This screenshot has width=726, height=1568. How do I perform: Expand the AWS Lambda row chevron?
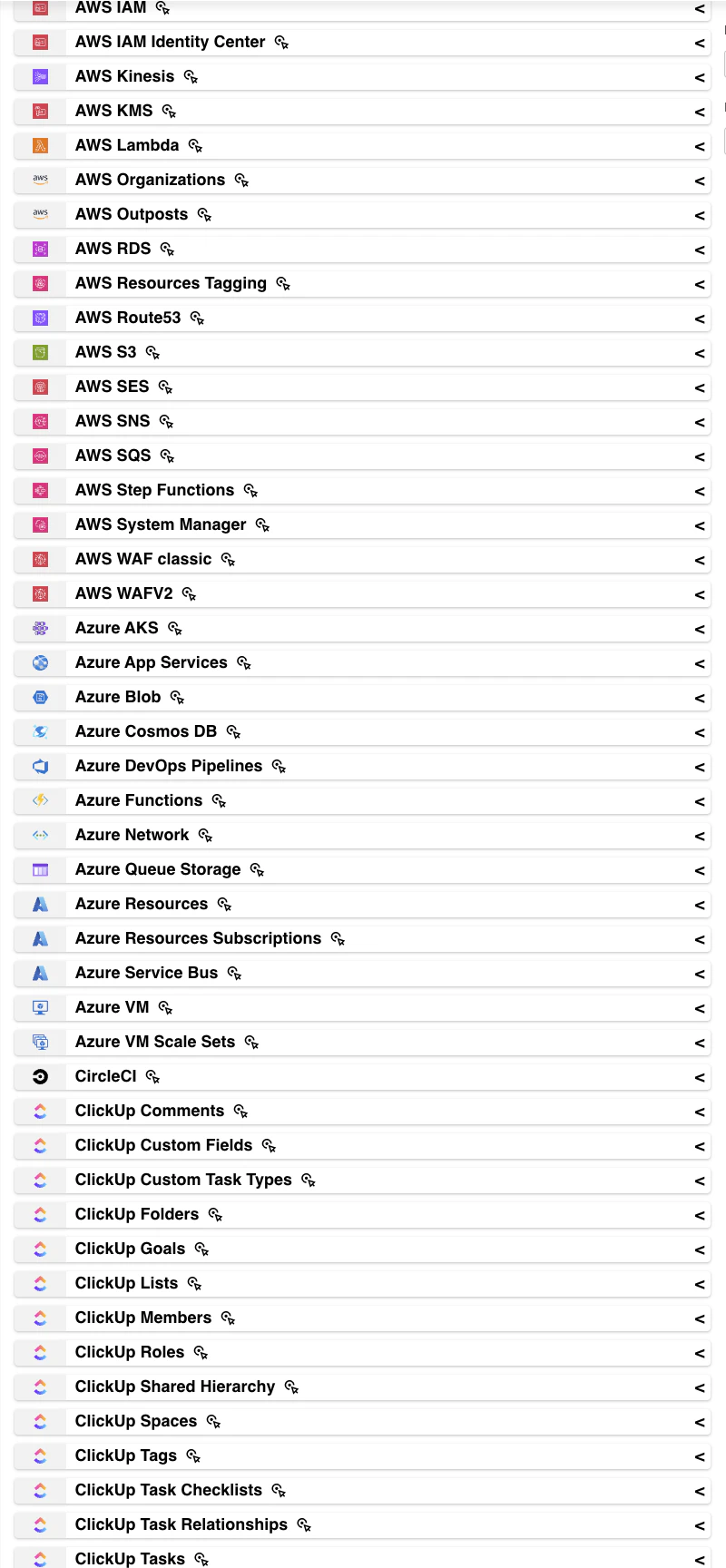(x=700, y=146)
